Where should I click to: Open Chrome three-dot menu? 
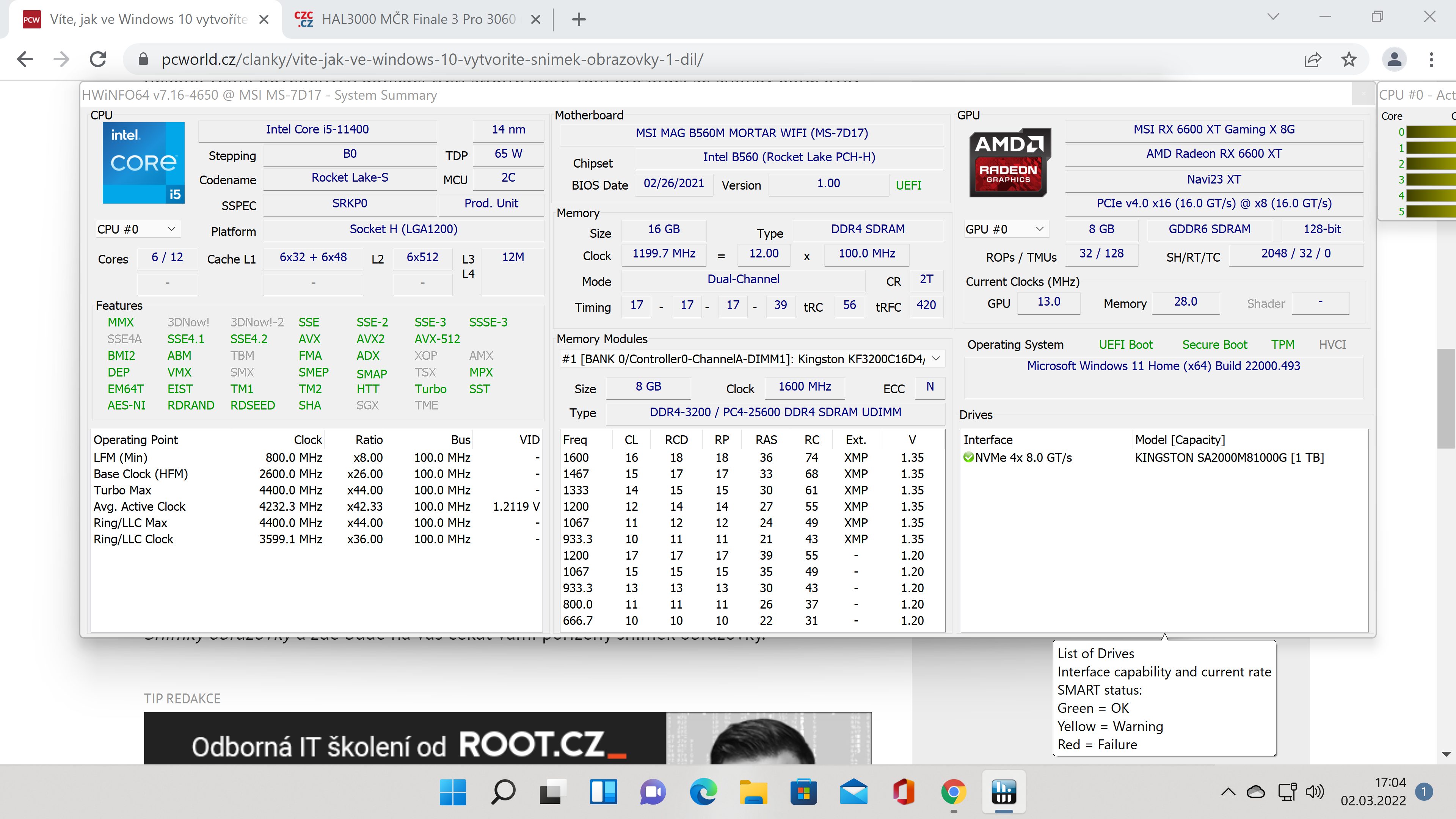[x=1431, y=60]
